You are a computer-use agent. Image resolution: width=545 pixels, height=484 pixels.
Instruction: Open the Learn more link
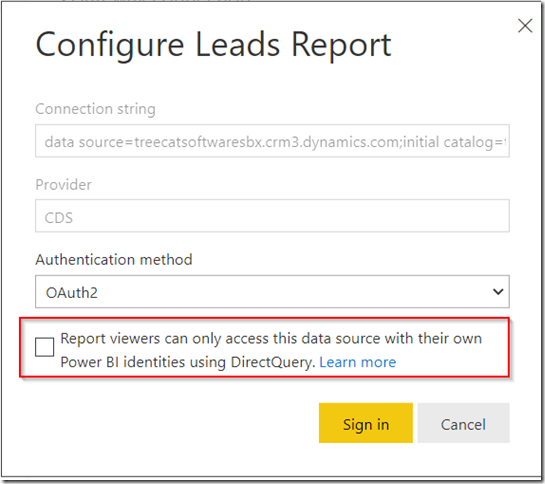(x=358, y=362)
